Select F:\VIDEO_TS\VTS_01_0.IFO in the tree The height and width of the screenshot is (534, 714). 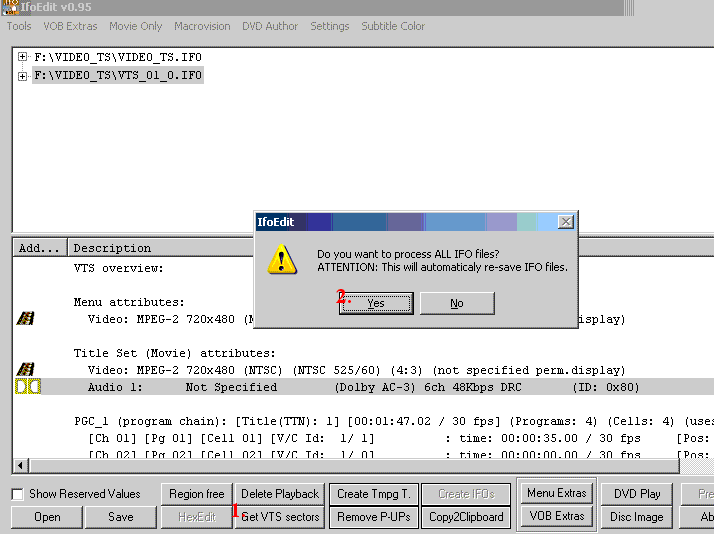(x=117, y=75)
